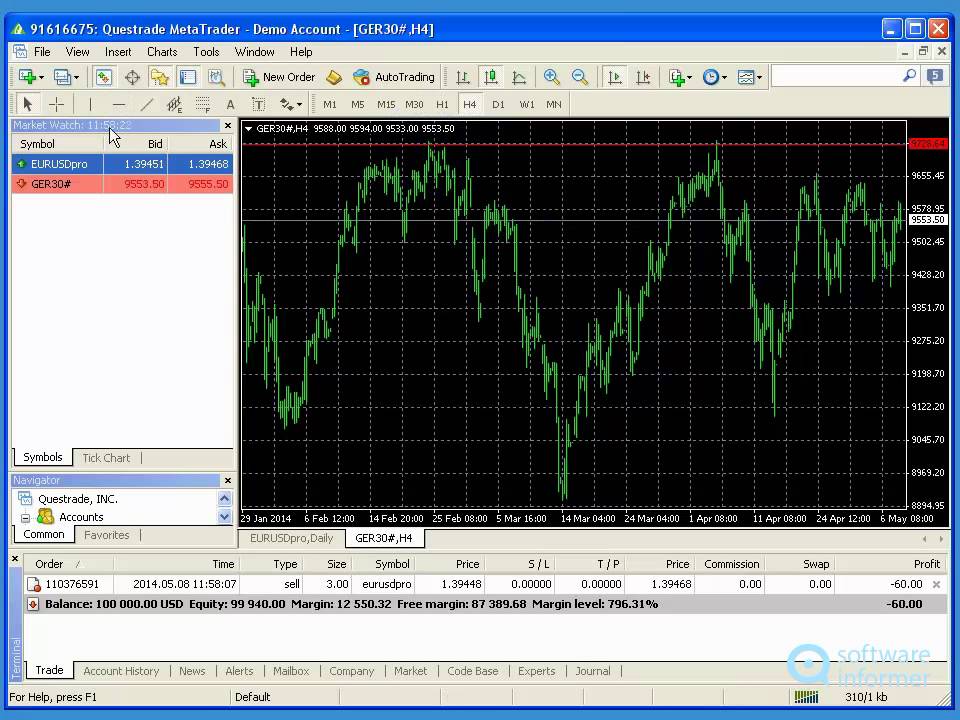Open the Journal terminal tab
960x720 pixels.
pyautogui.click(x=593, y=671)
